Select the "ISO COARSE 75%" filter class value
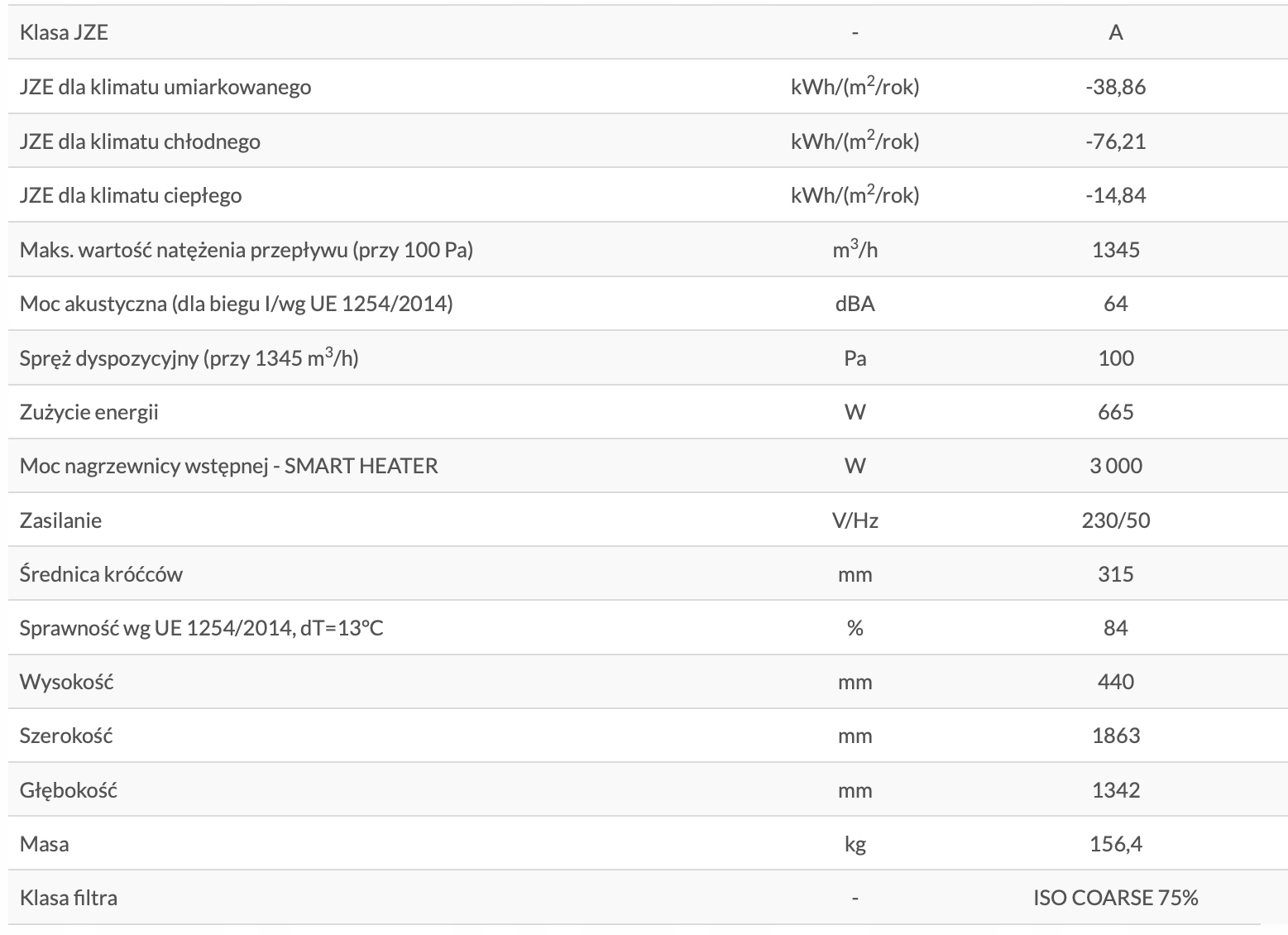The width and height of the screenshot is (1288, 935). click(x=1115, y=898)
